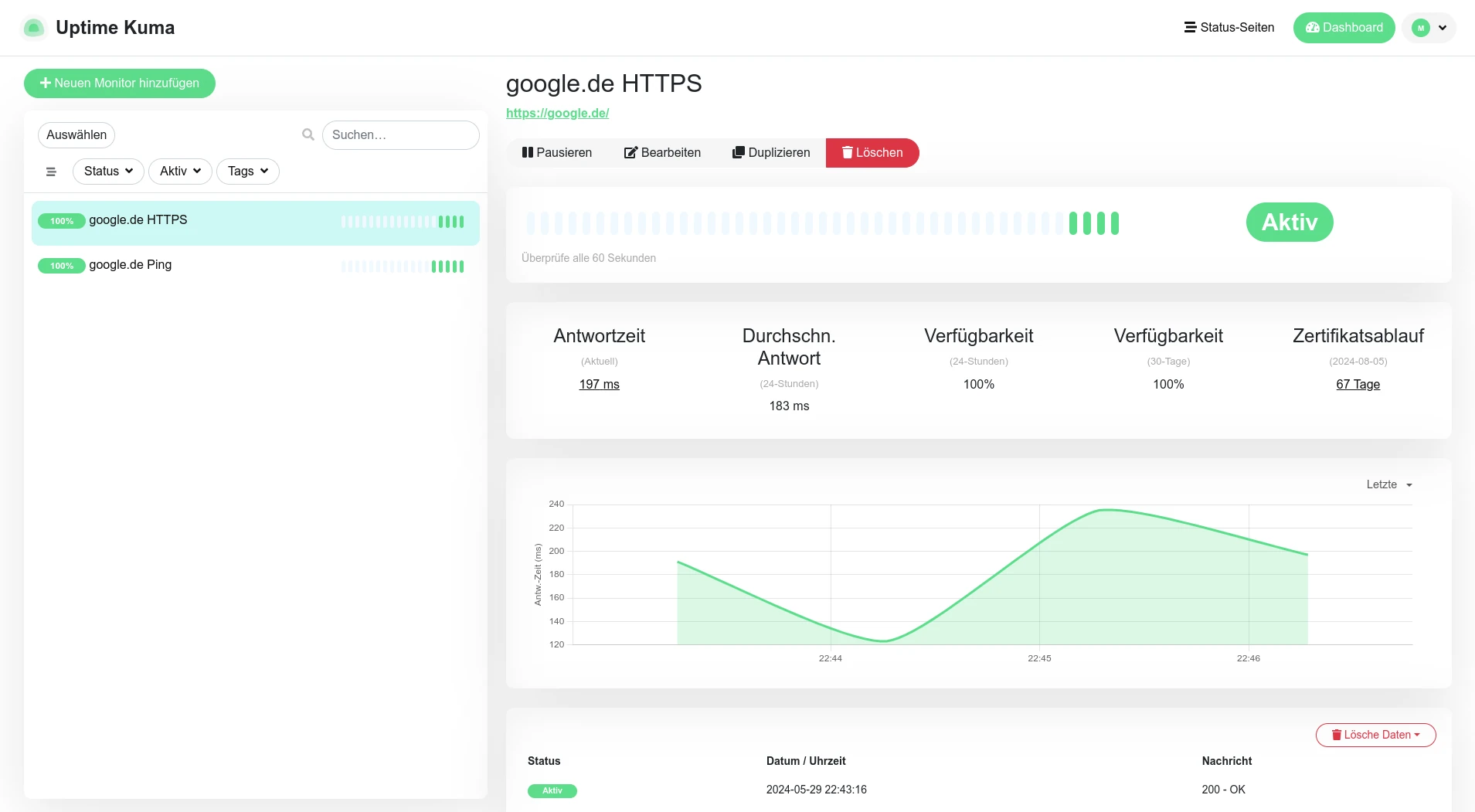Click the 183 ms average response value

pyautogui.click(x=789, y=406)
